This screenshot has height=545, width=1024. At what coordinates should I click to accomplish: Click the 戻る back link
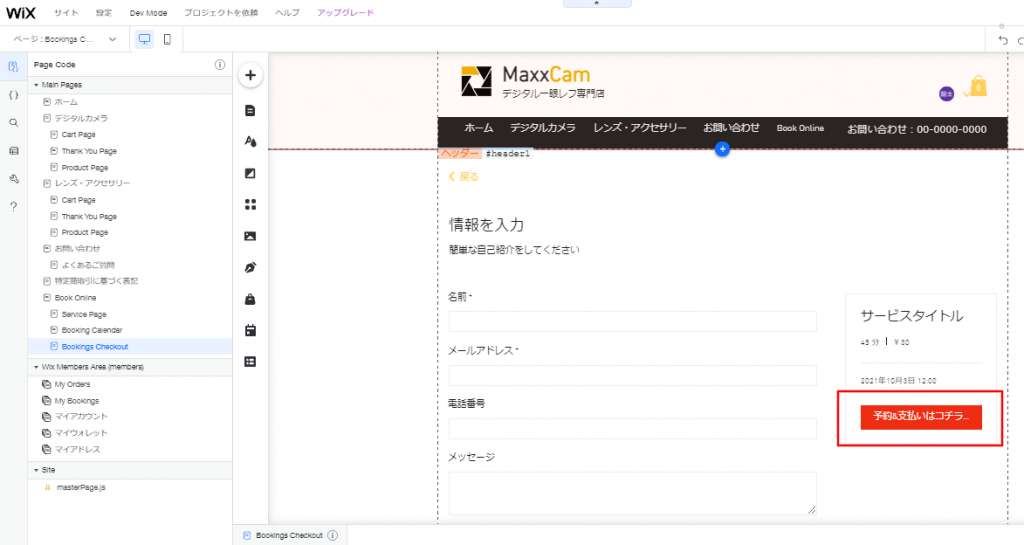[x=464, y=177]
